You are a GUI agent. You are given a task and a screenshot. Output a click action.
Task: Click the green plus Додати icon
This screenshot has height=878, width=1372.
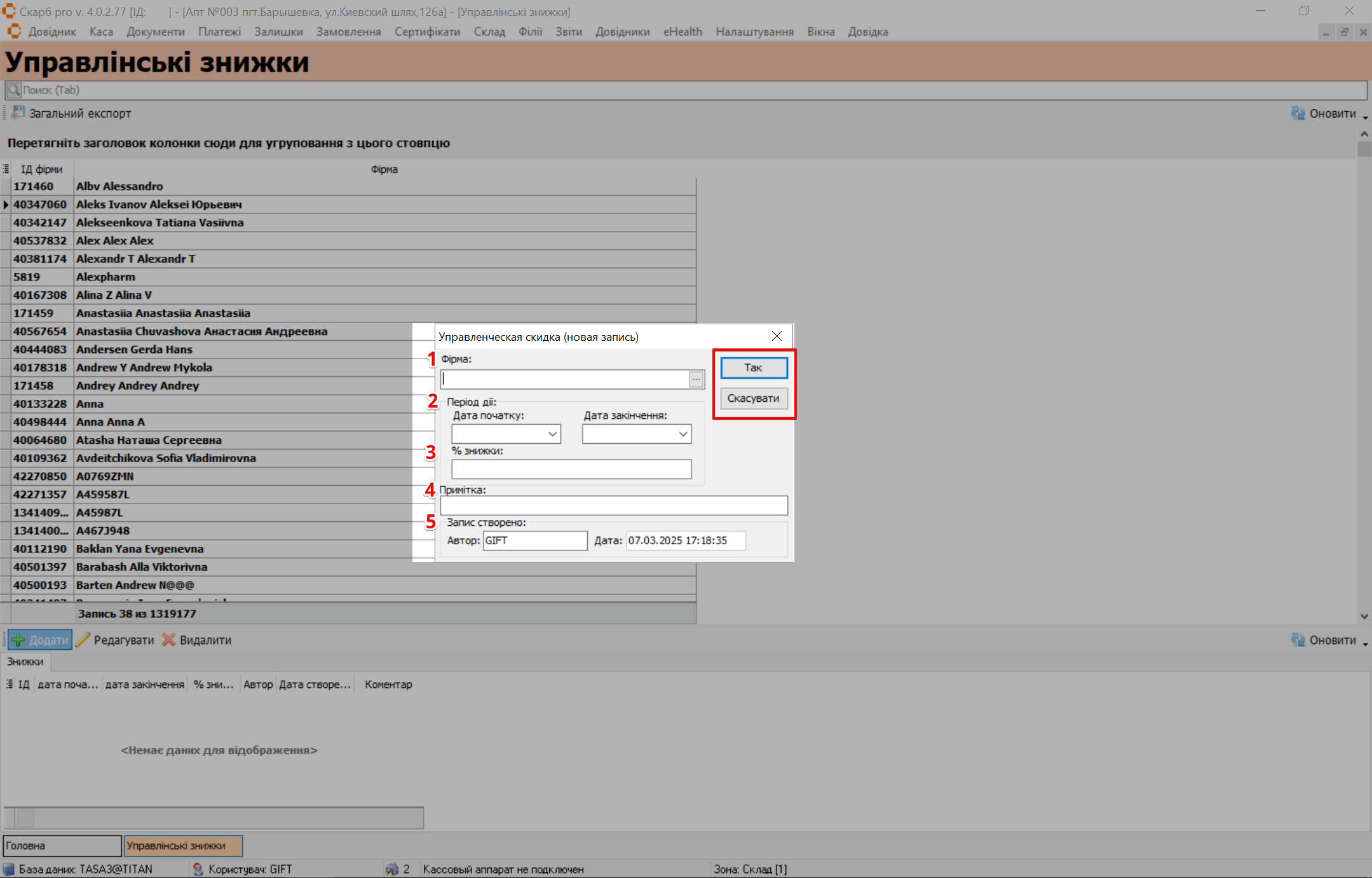click(x=18, y=640)
